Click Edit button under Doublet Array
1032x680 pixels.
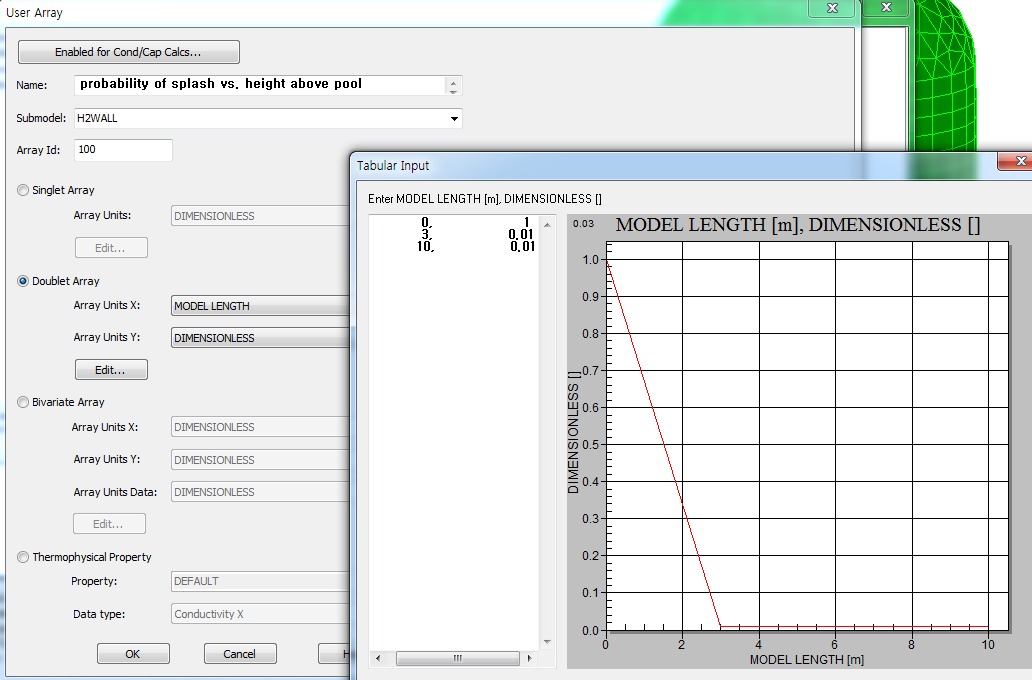111,370
